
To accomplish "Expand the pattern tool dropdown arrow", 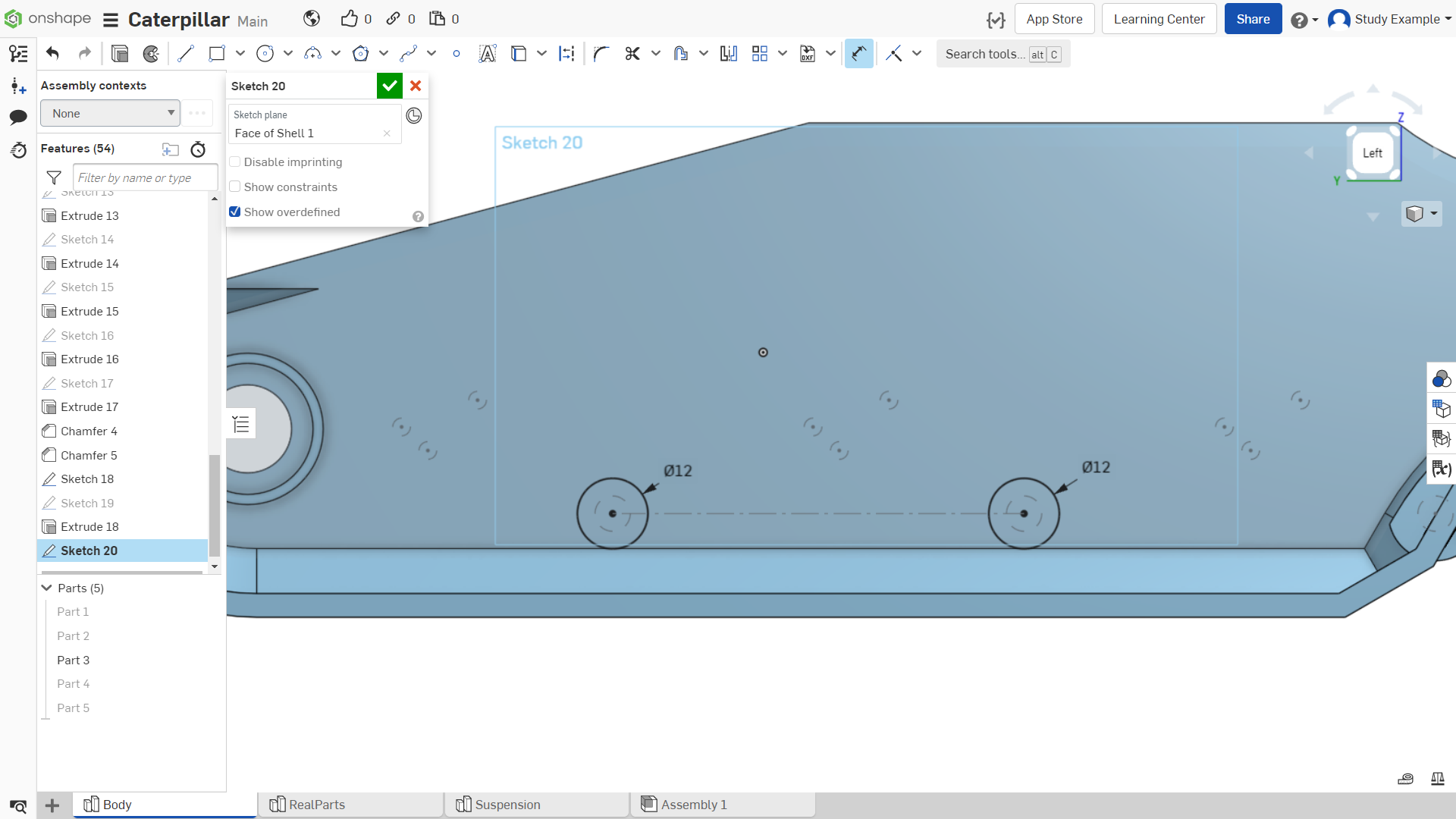I will tap(783, 54).
